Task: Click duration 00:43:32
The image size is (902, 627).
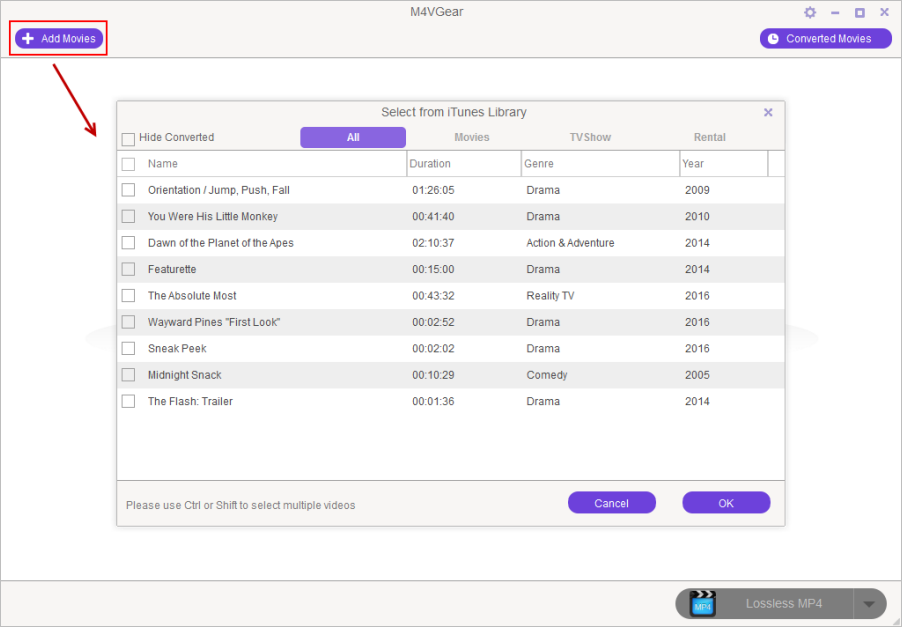Action: pos(433,296)
